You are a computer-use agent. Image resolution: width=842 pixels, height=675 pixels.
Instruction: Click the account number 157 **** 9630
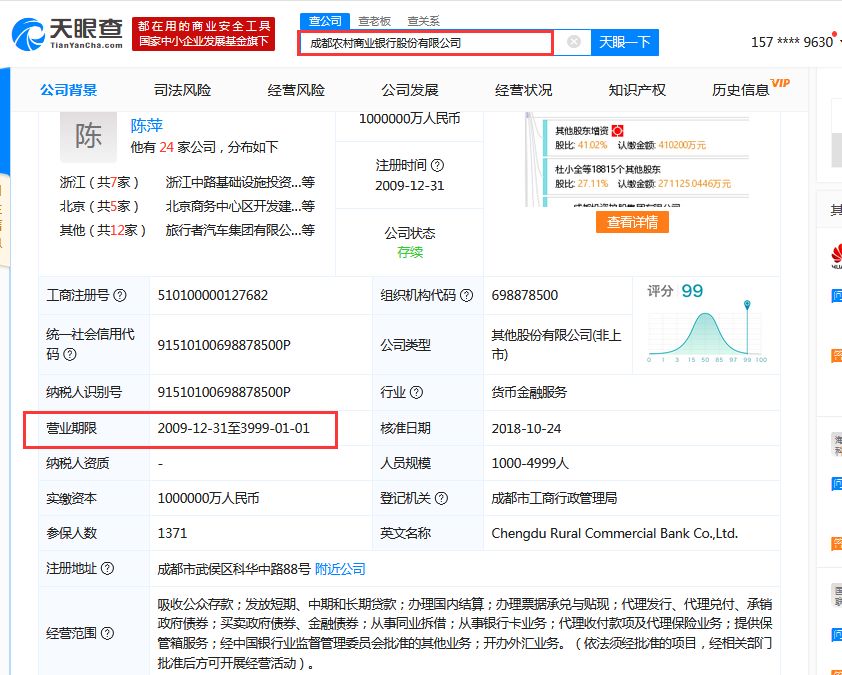tap(792, 42)
